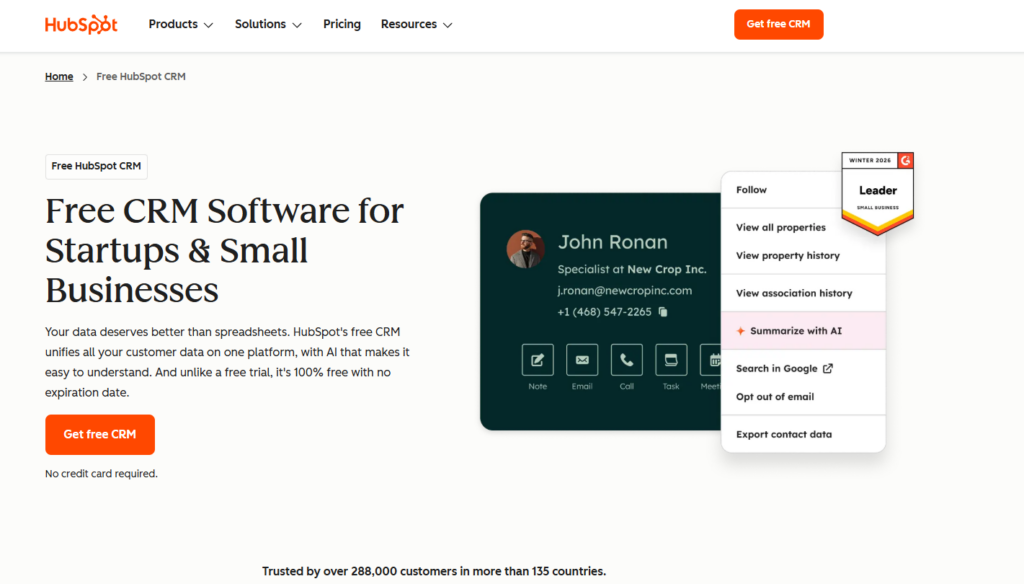Click the New Crop Inc. company name
Viewport: 1024px width, 584px height.
(x=667, y=269)
